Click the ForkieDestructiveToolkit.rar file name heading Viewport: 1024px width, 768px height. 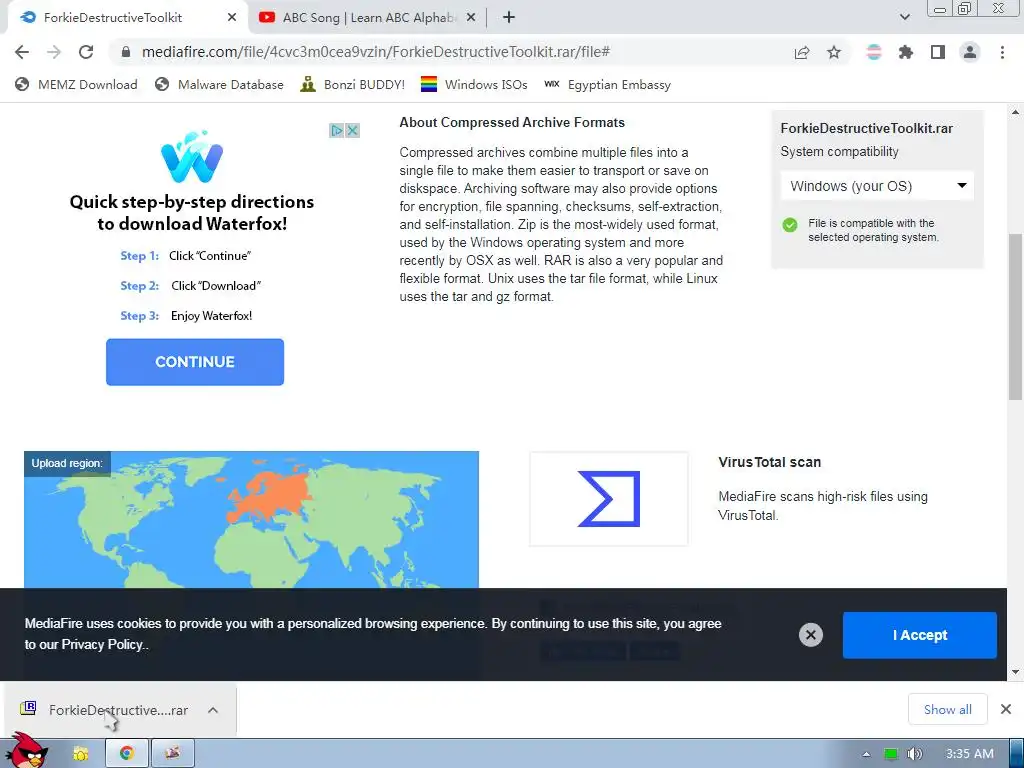pyautogui.click(x=867, y=129)
